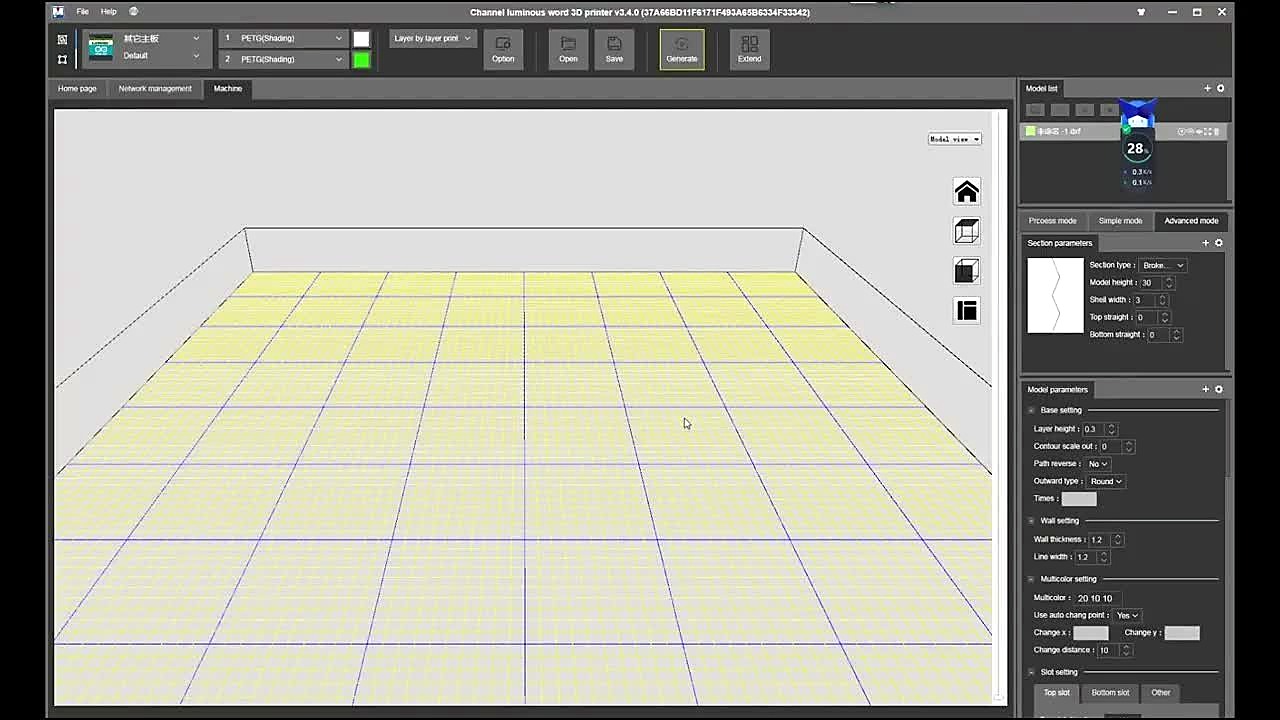Switch to Simple mode tab
Image resolution: width=1280 pixels, height=720 pixels.
coord(1120,220)
